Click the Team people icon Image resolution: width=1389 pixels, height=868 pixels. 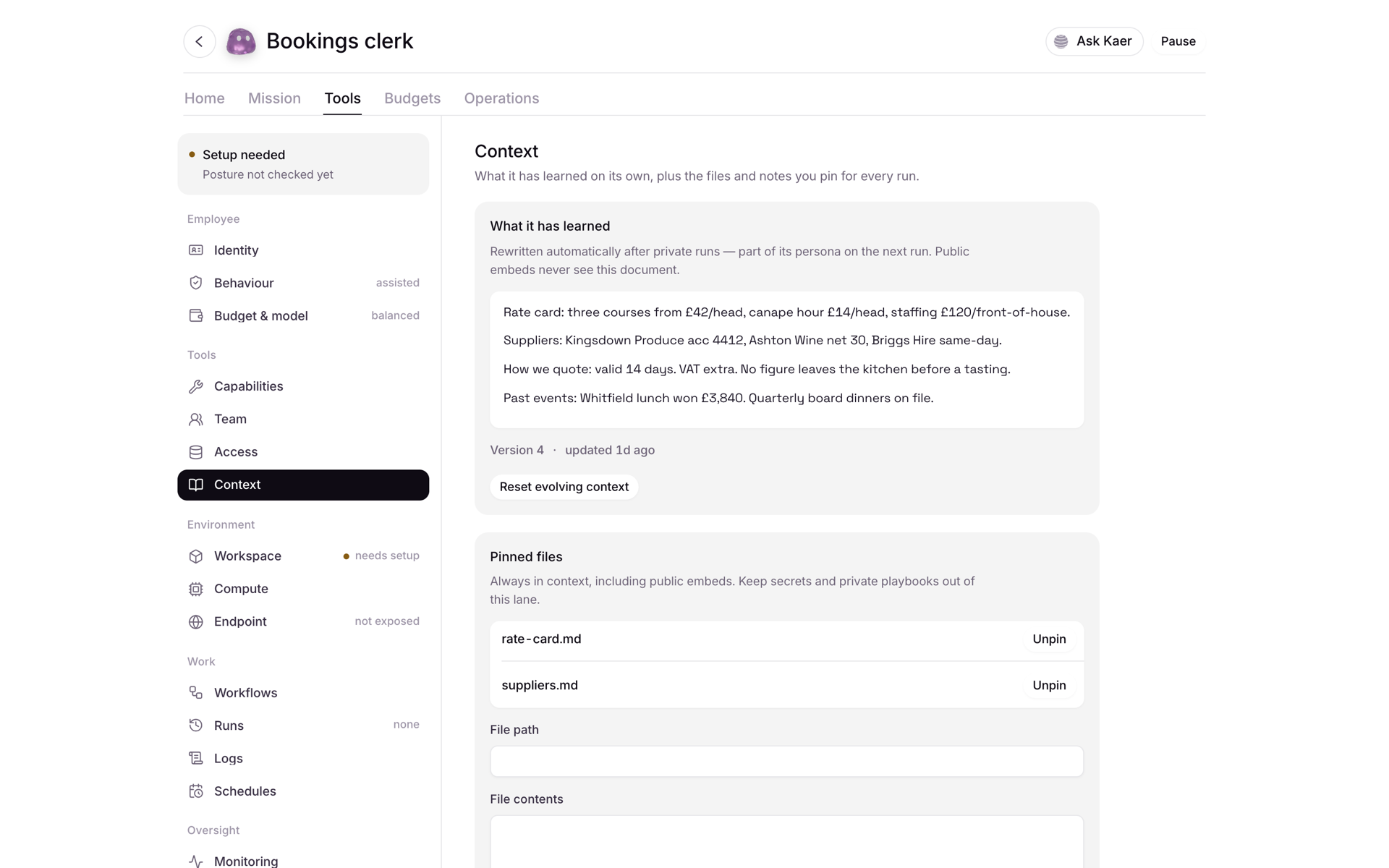[196, 419]
